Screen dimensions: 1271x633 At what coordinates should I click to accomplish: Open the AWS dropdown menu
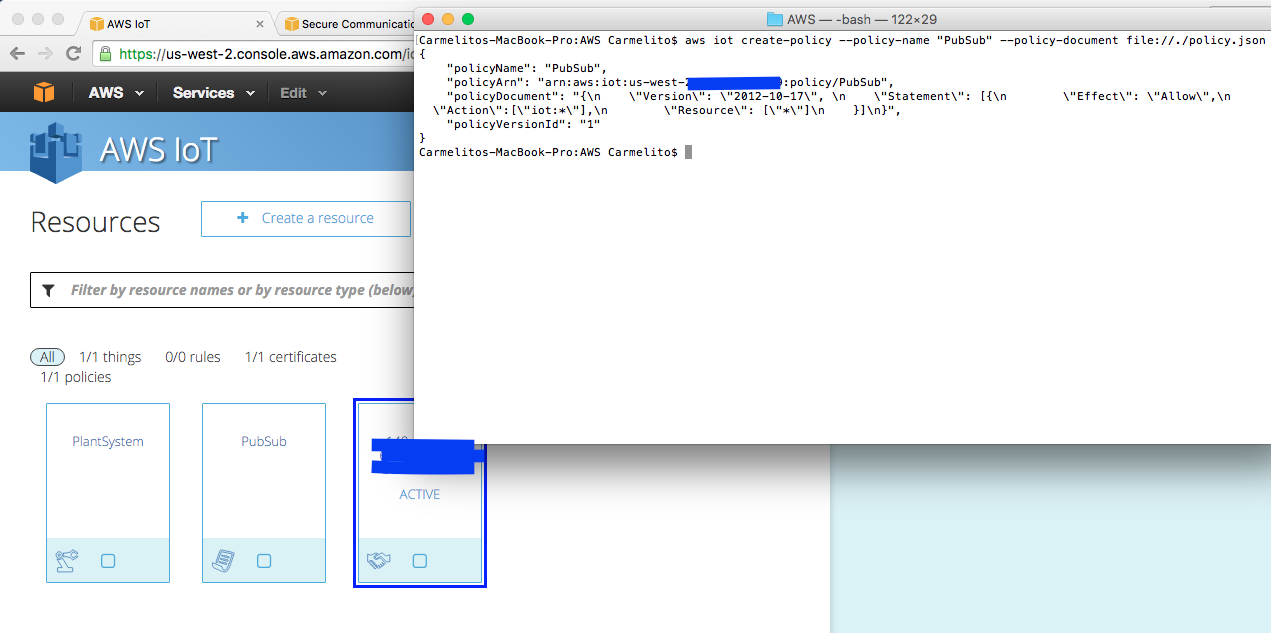(116, 92)
